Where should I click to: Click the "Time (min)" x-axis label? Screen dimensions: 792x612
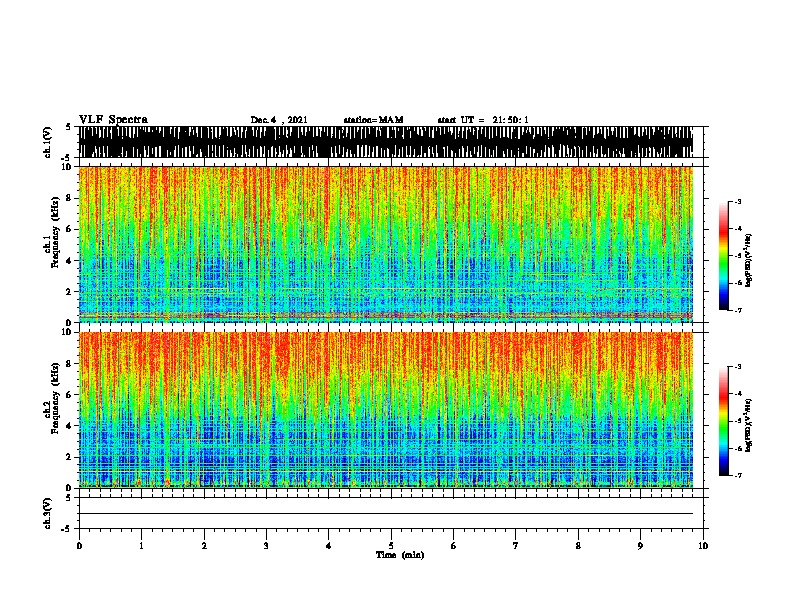point(400,555)
